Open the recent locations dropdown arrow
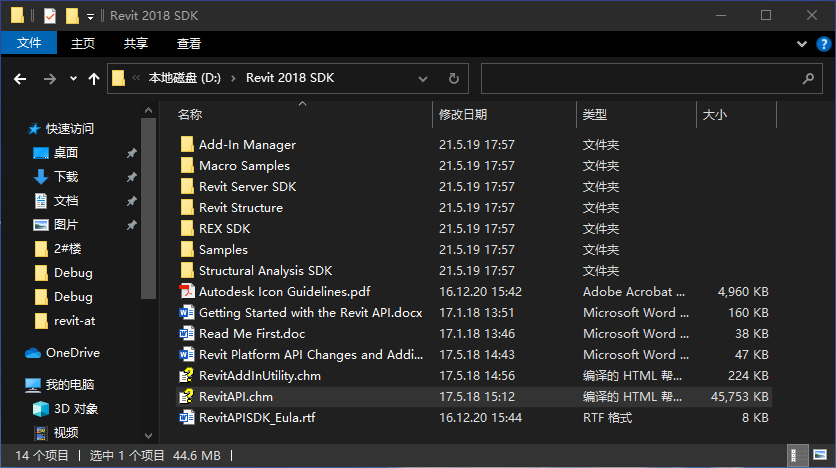This screenshot has width=836, height=468. [x=73, y=79]
